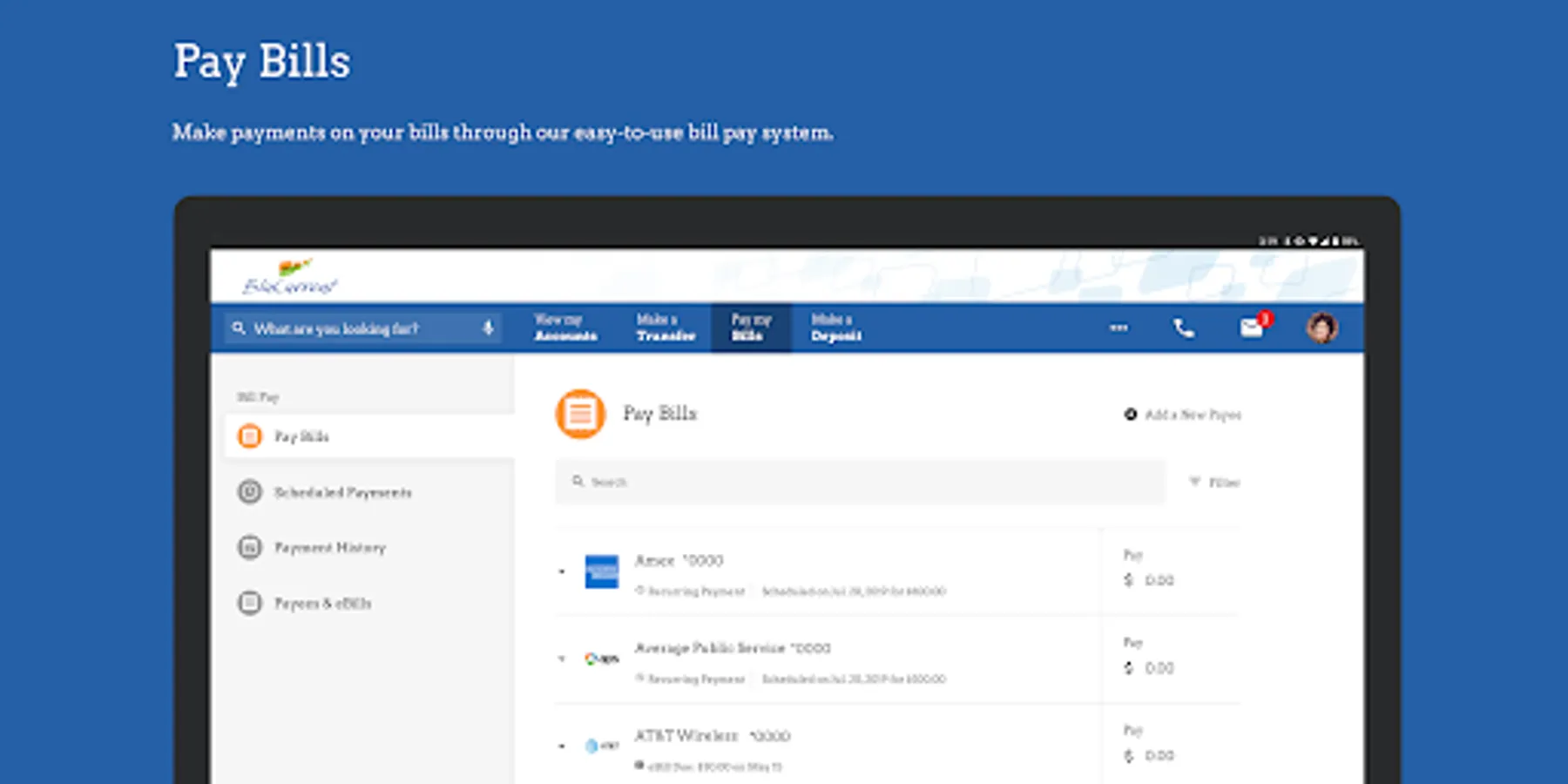Select the "AT&T Wireless *0000" payee name
The width and height of the screenshot is (1568, 784).
713,736
